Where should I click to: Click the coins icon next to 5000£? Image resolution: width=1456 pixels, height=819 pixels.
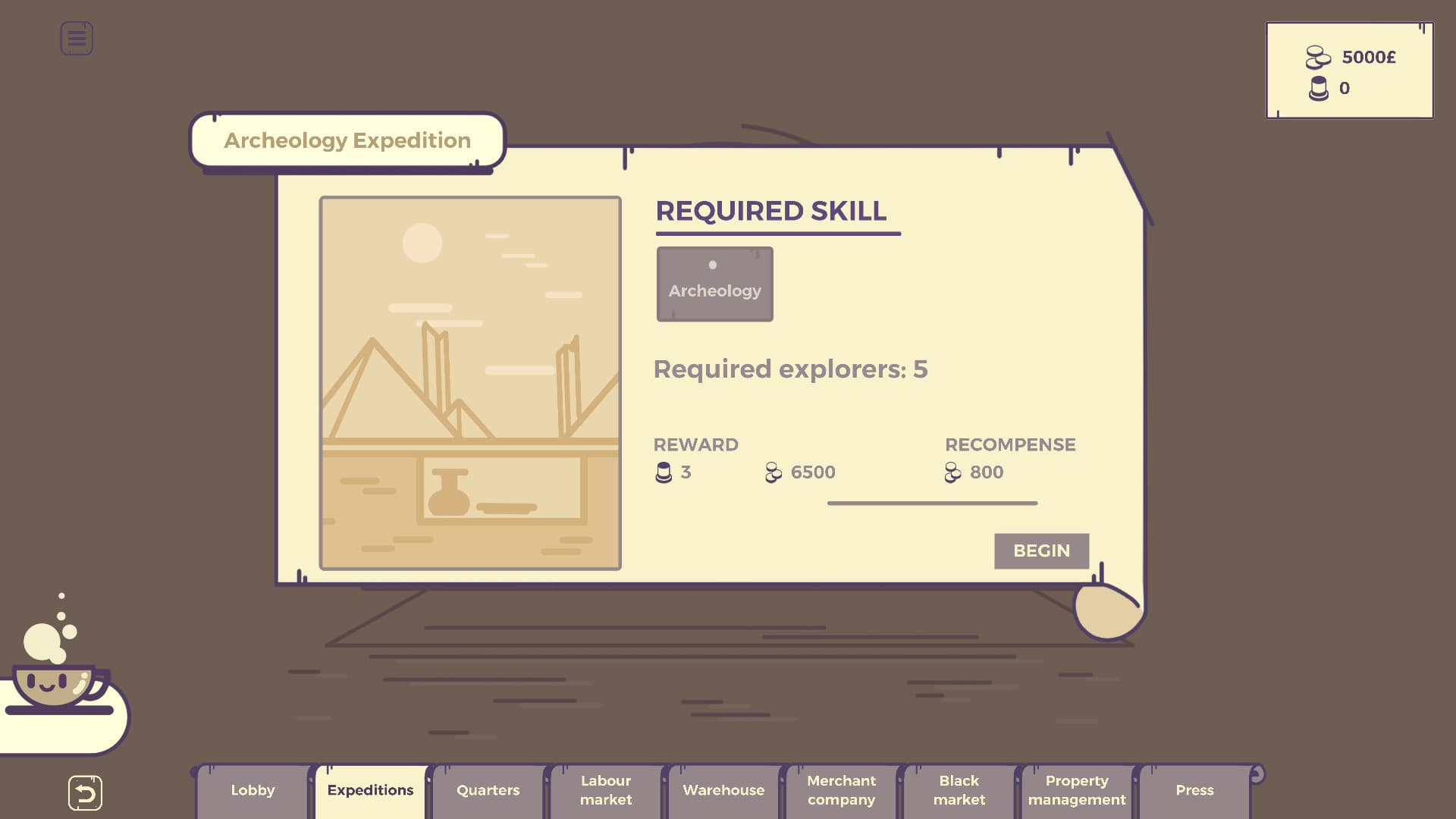[1316, 57]
